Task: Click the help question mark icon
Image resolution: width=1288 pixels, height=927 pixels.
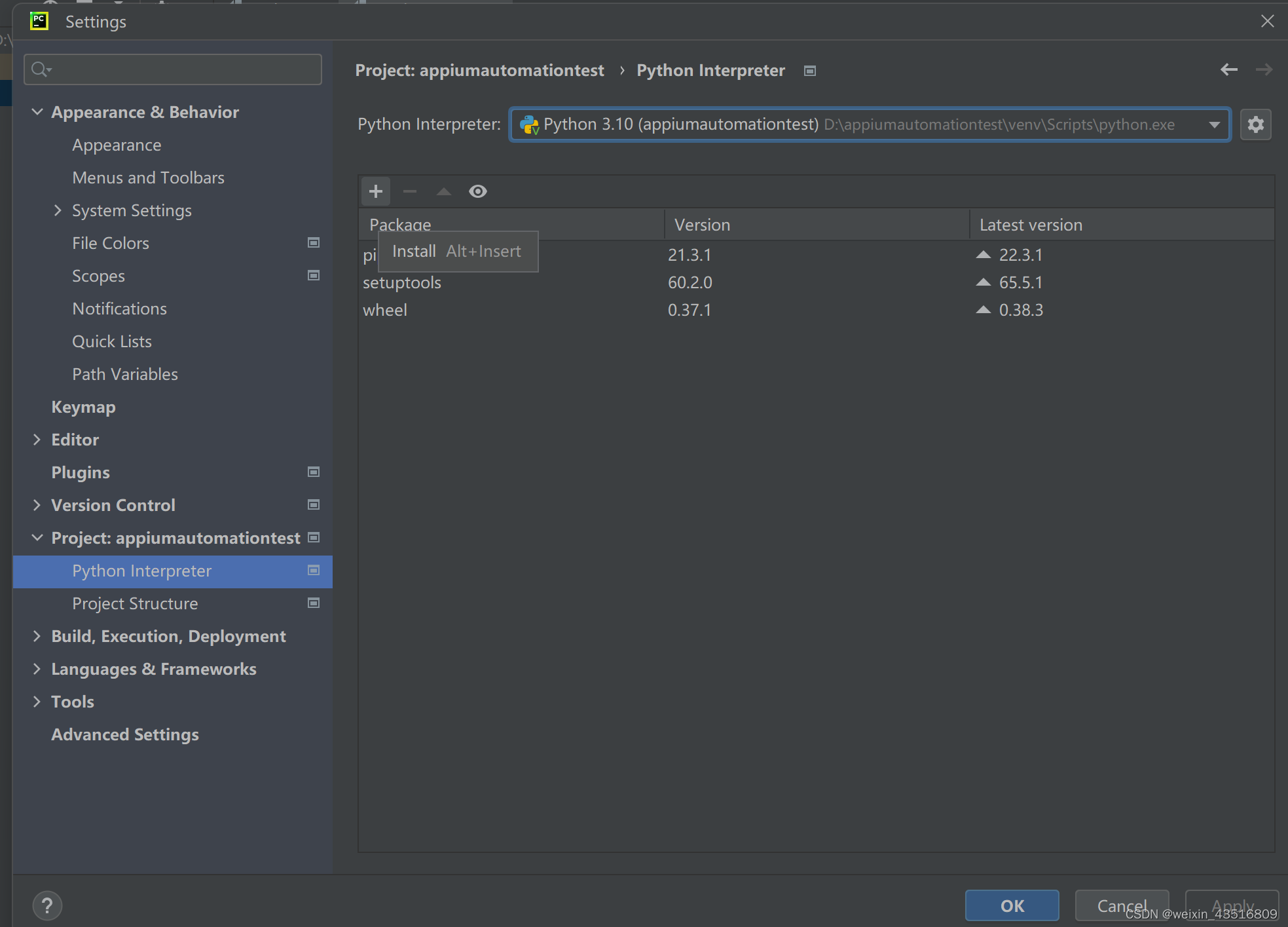Action: (47, 905)
